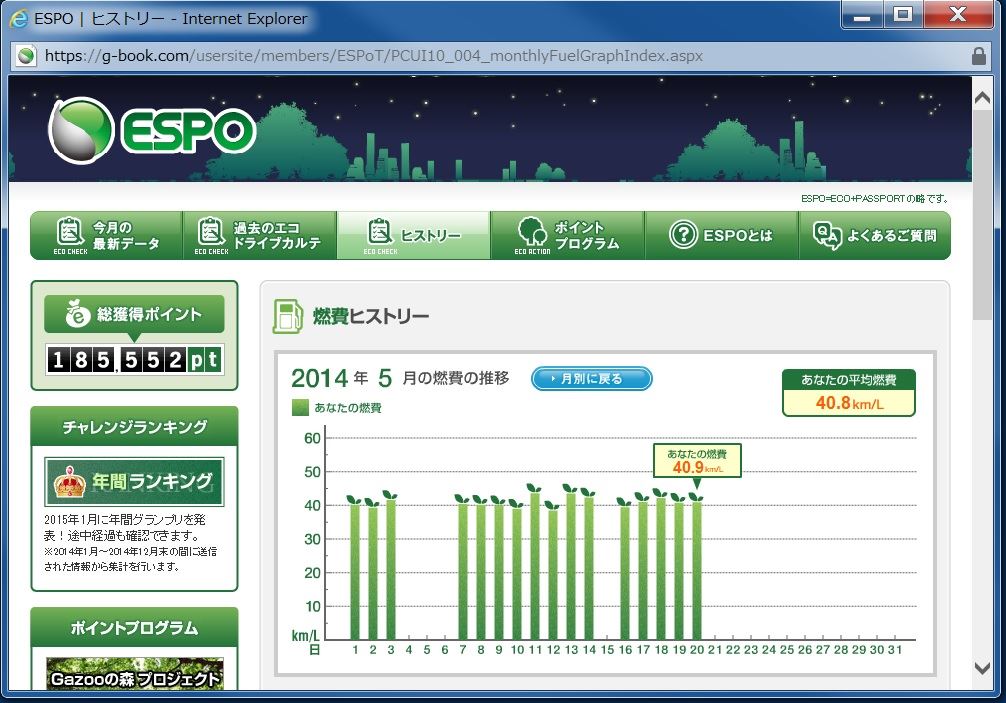
Task: Click the clipboard icon on 今月の最新データ
Action: coord(70,232)
